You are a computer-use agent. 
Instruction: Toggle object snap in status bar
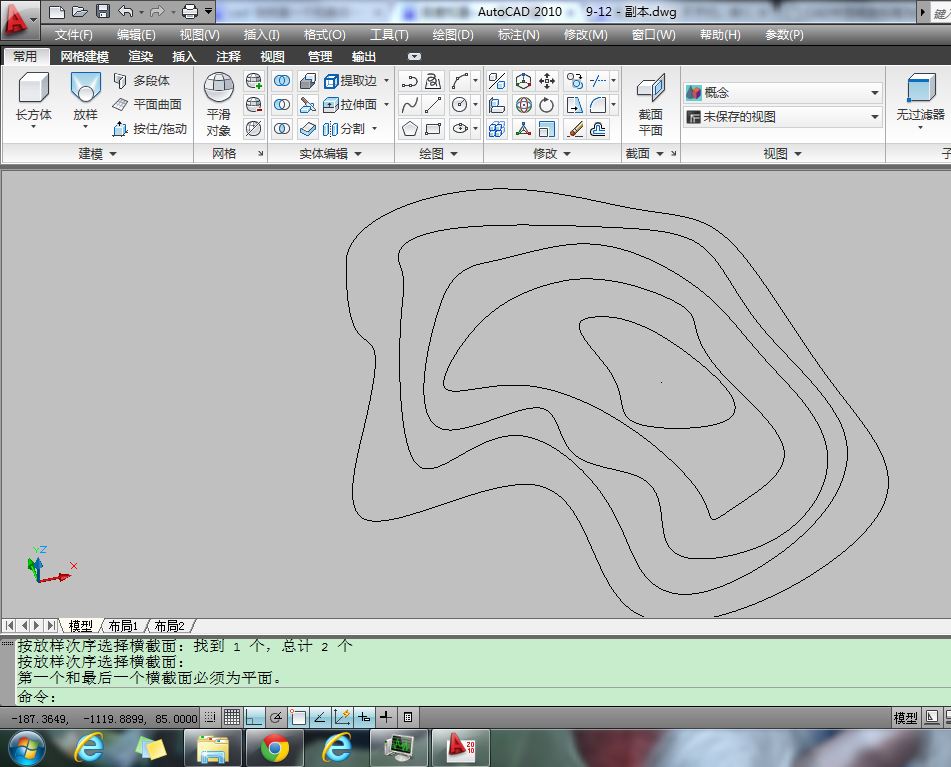click(298, 718)
